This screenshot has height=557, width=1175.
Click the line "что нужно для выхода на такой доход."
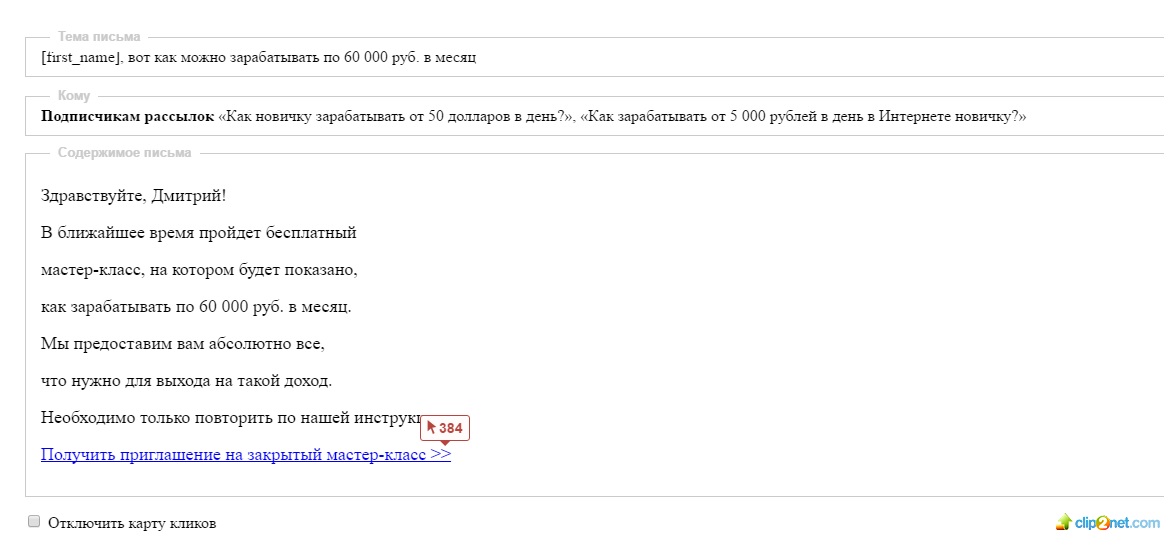(187, 381)
